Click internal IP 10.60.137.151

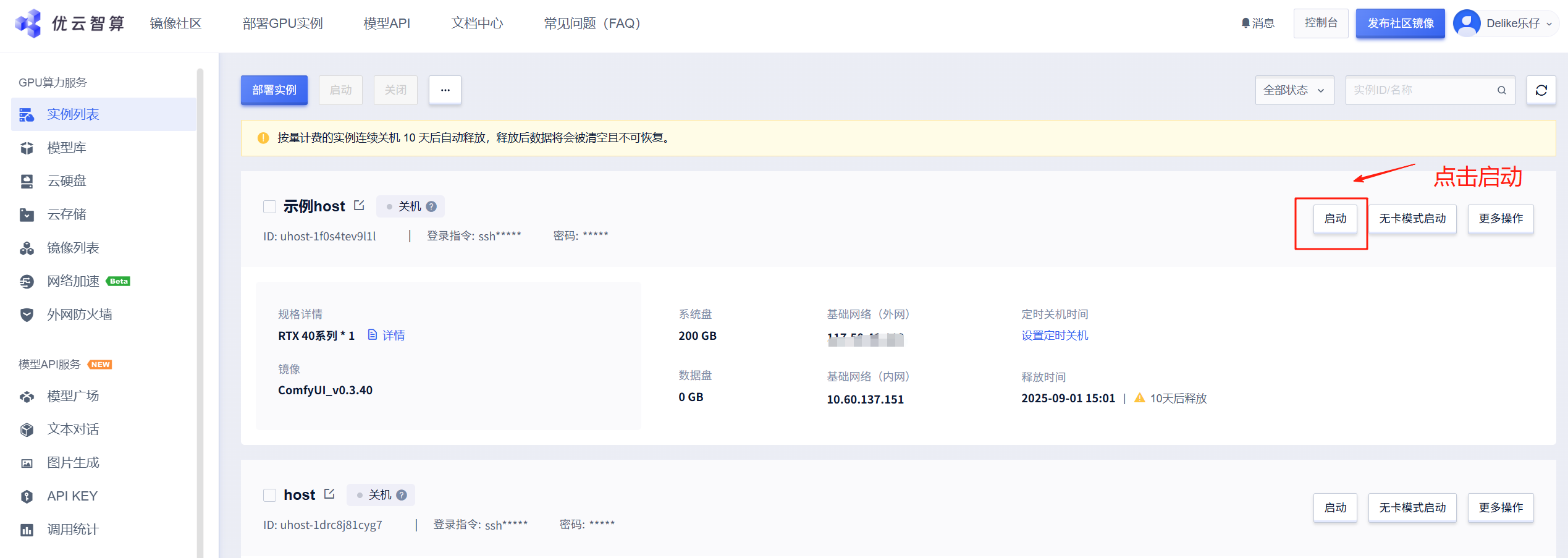(865, 399)
